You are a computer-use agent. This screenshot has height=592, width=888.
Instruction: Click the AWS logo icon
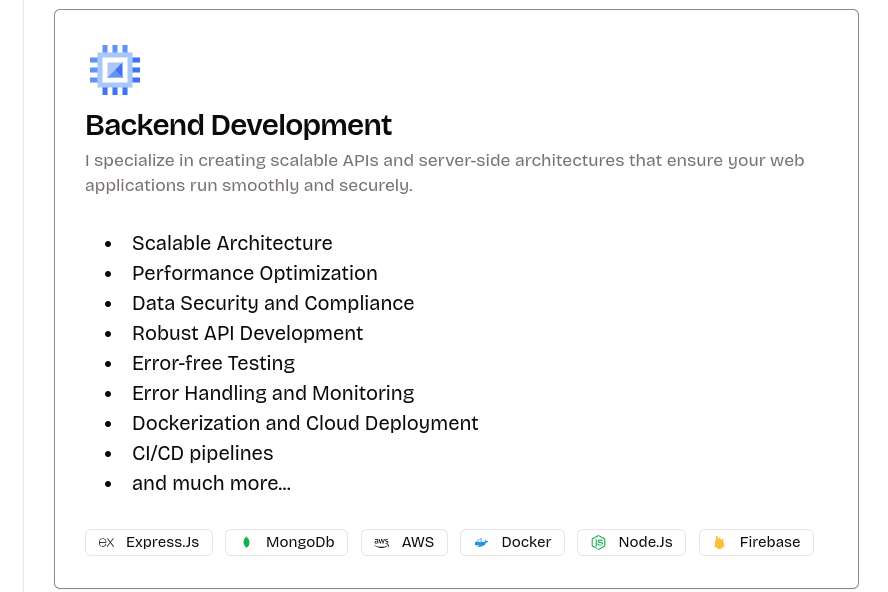[x=381, y=542]
